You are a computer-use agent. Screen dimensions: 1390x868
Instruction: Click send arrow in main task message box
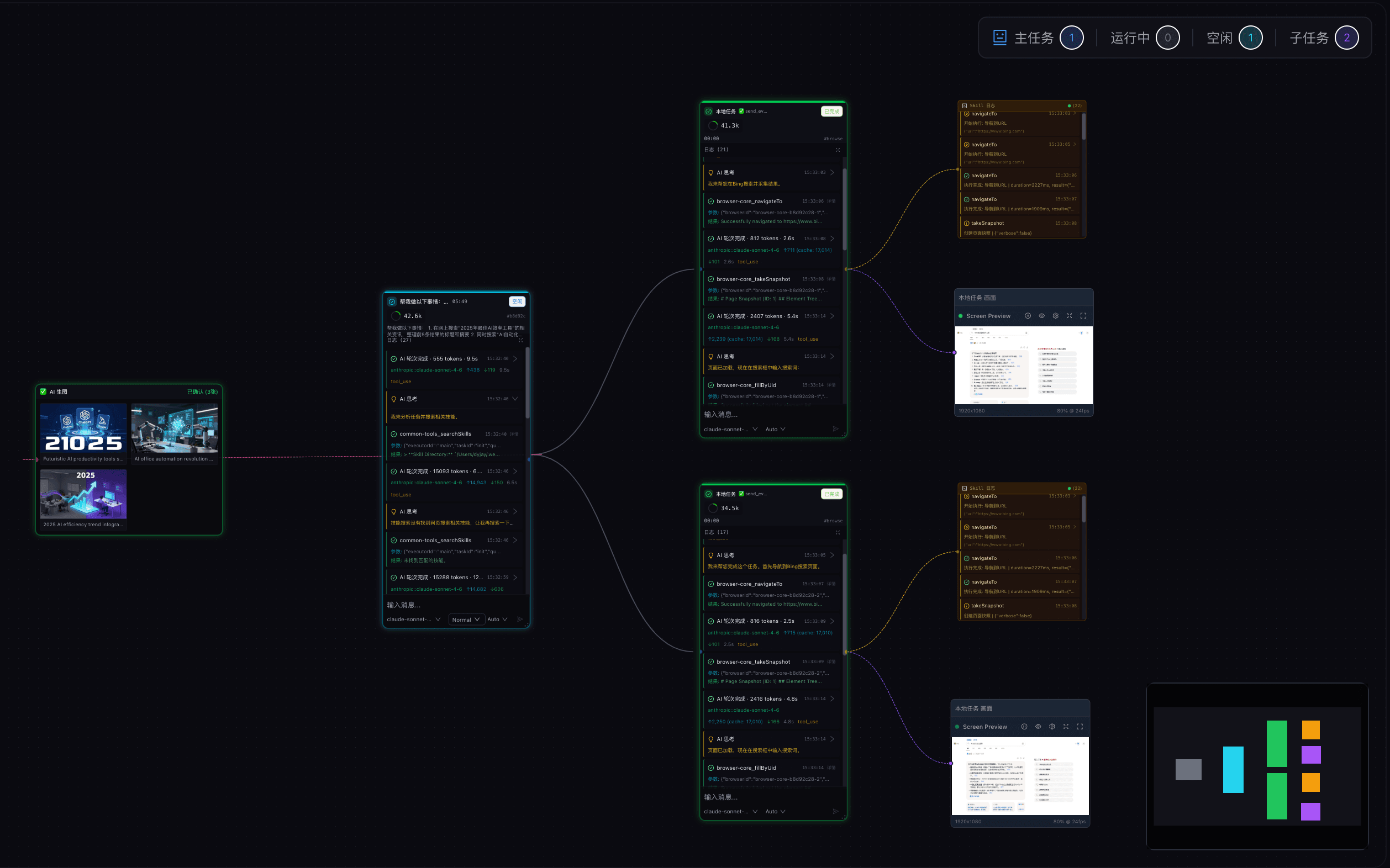(x=520, y=620)
